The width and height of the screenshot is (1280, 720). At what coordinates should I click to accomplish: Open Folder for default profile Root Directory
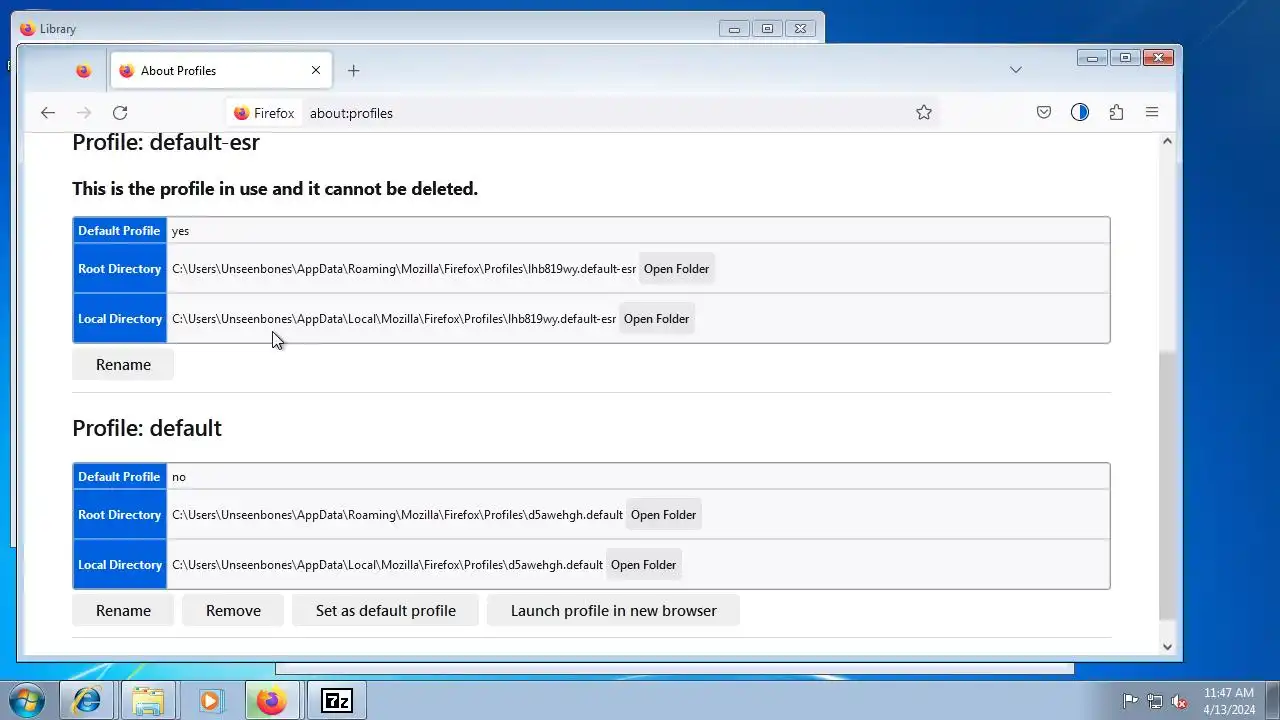[x=663, y=515]
